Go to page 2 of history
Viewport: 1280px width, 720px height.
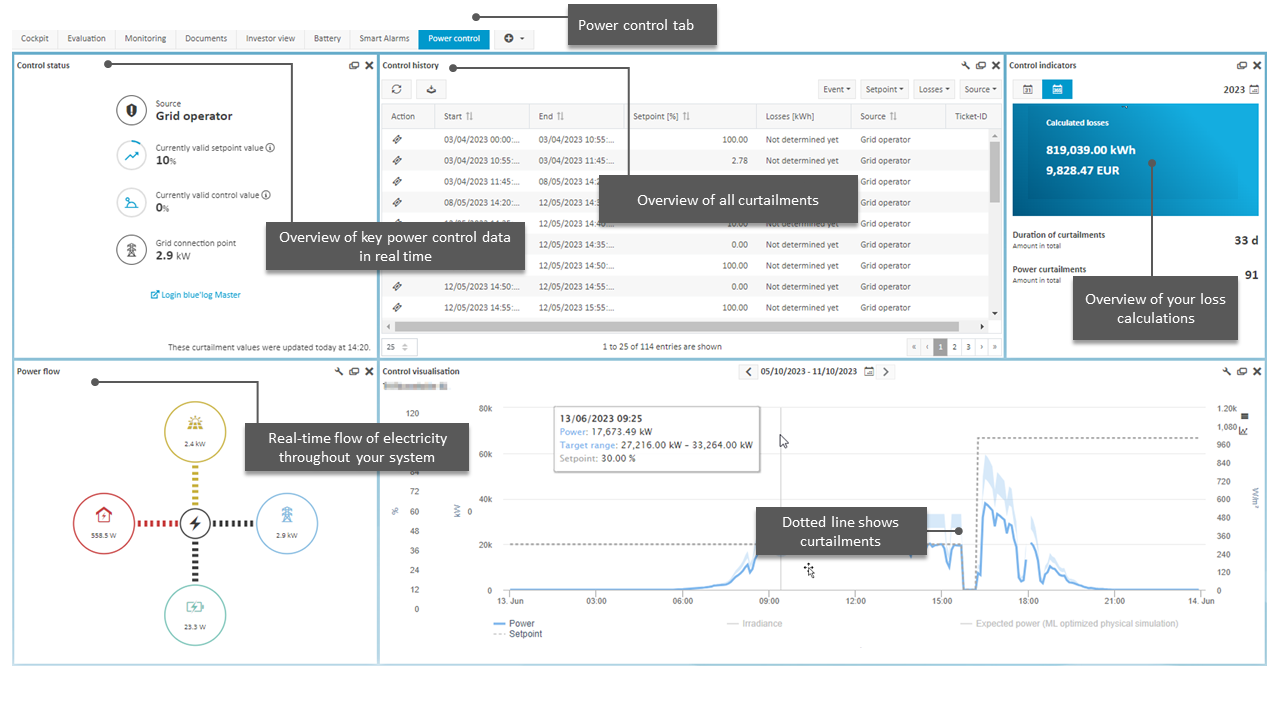[954, 347]
